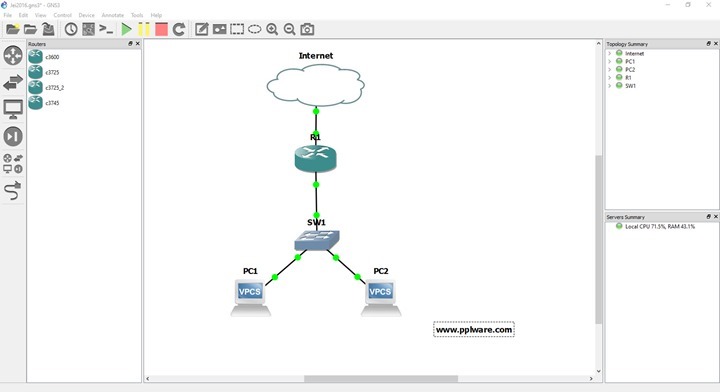Screen dimensions: 720x392
Task: Stop all devices with red square
Action: click(161, 29)
